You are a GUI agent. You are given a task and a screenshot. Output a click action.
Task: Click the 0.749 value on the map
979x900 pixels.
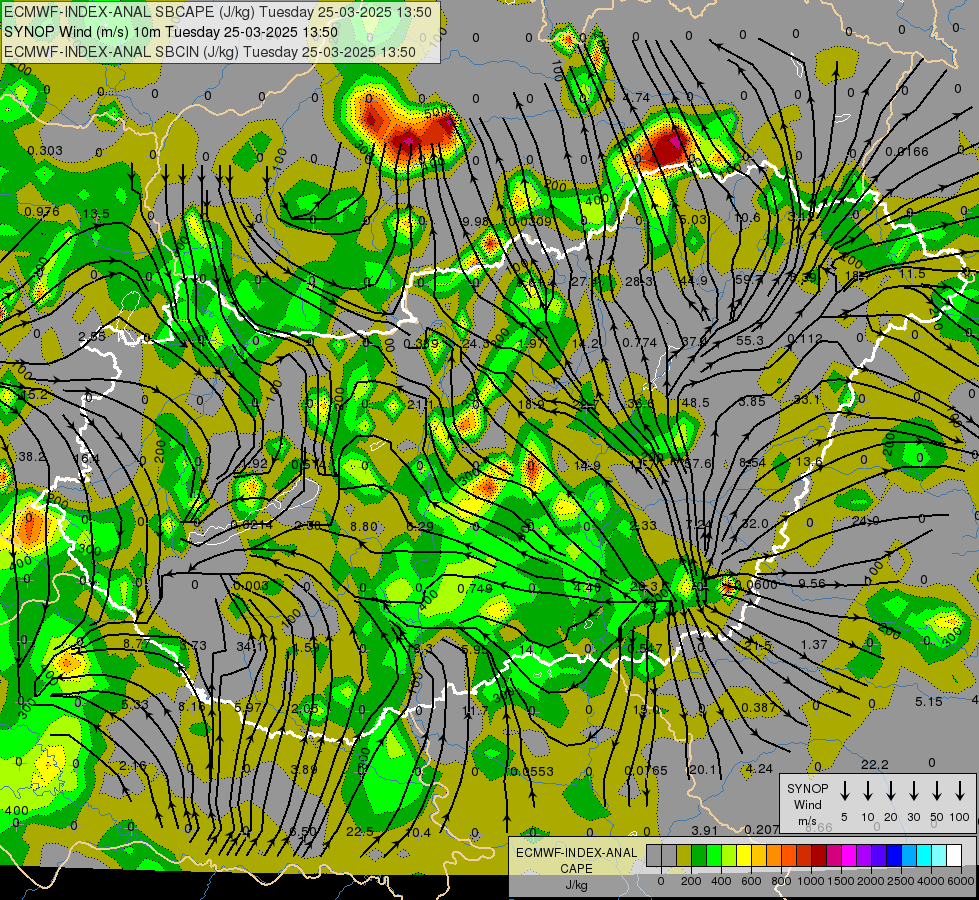pyautogui.click(x=475, y=588)
